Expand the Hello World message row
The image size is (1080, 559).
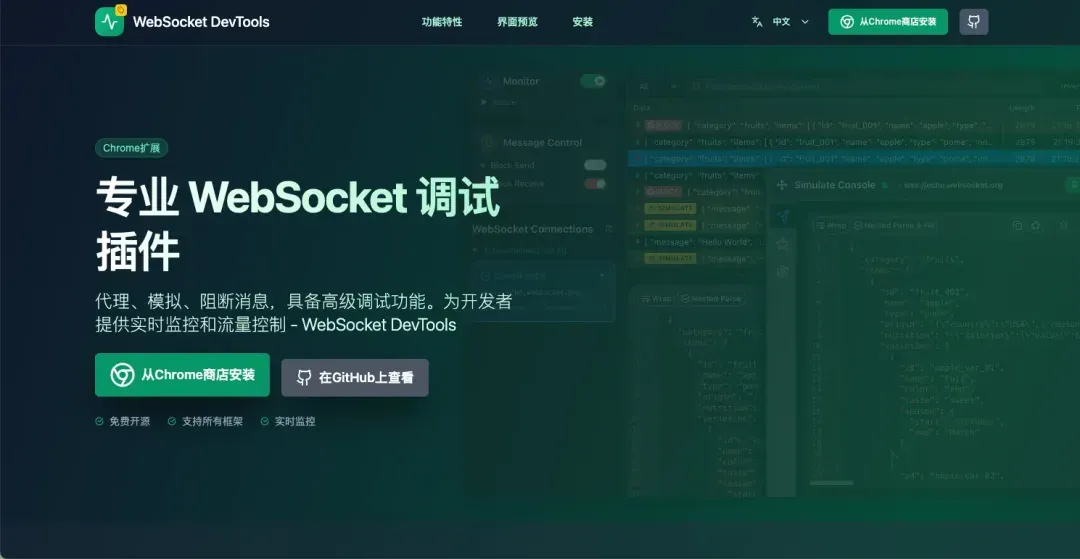click(639, 242)
